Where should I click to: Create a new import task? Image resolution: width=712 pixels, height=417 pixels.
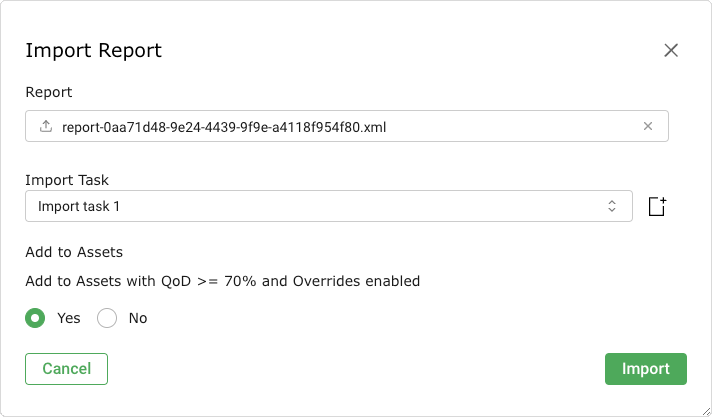coord(657,206)
